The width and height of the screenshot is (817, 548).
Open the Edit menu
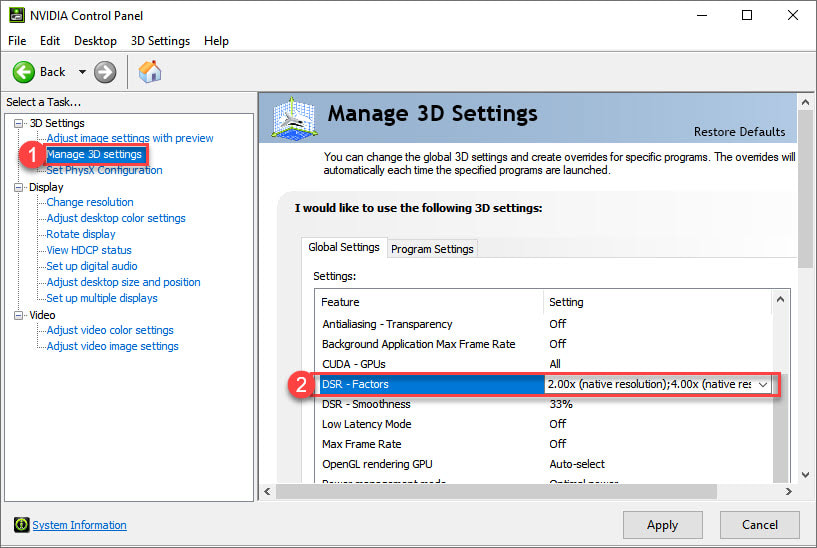[x=50, y=41]
